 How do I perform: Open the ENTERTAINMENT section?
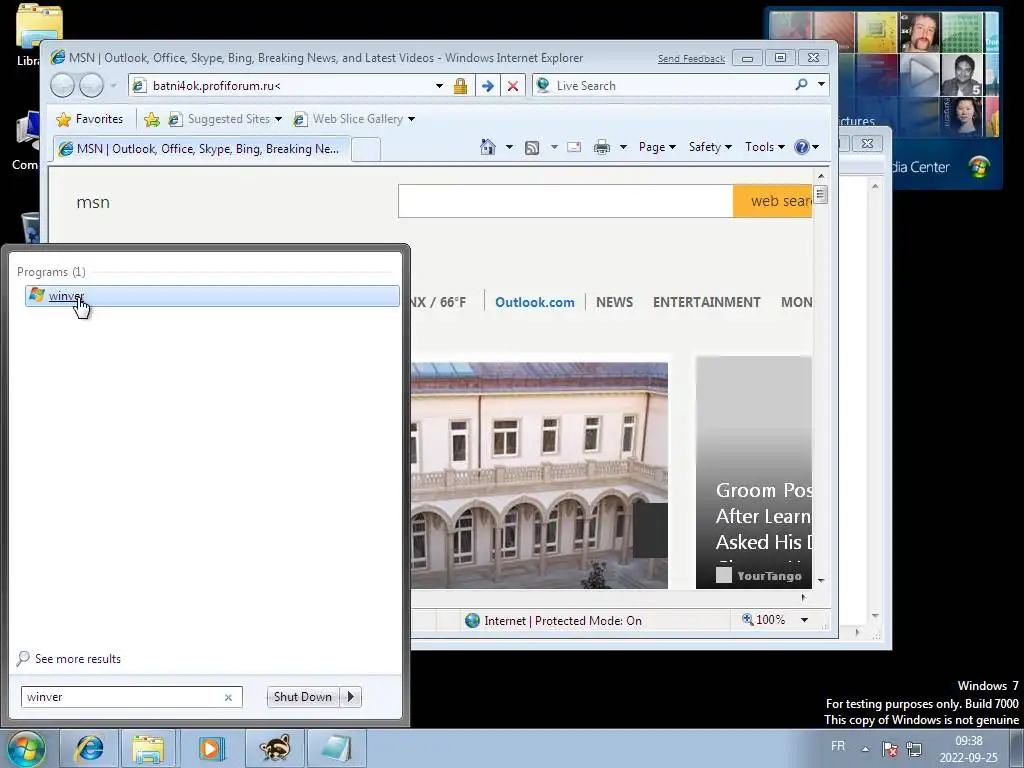coord(707,302)
